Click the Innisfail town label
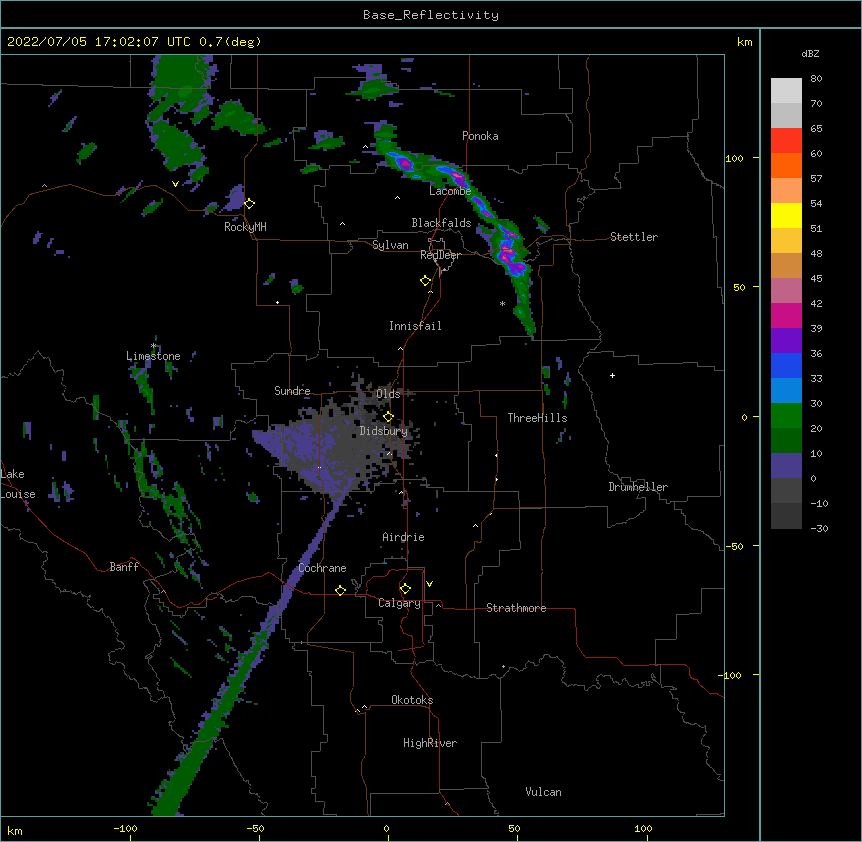The image size is (862, 842). pos(415,326)
